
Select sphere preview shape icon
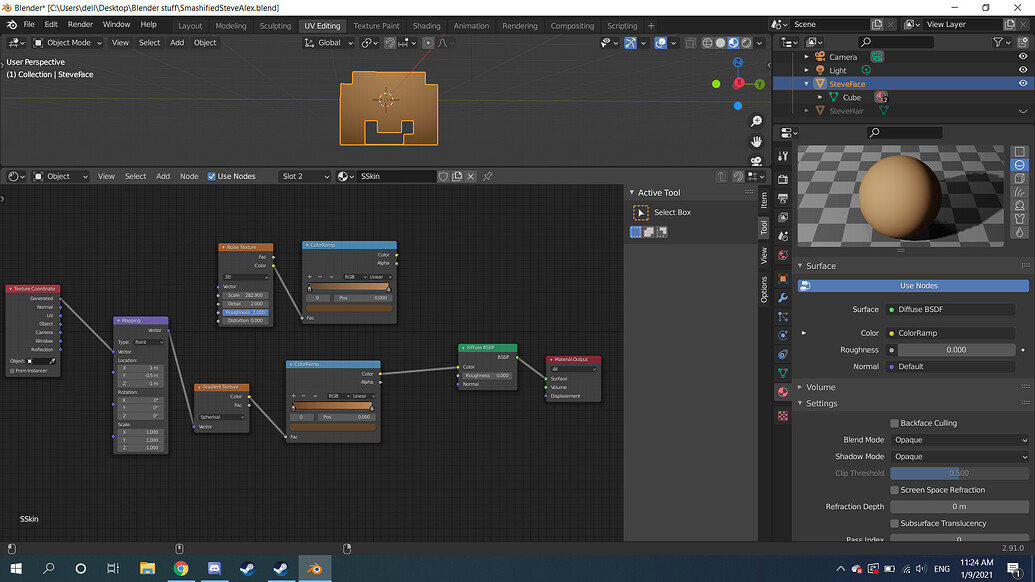coord(1020,165)
